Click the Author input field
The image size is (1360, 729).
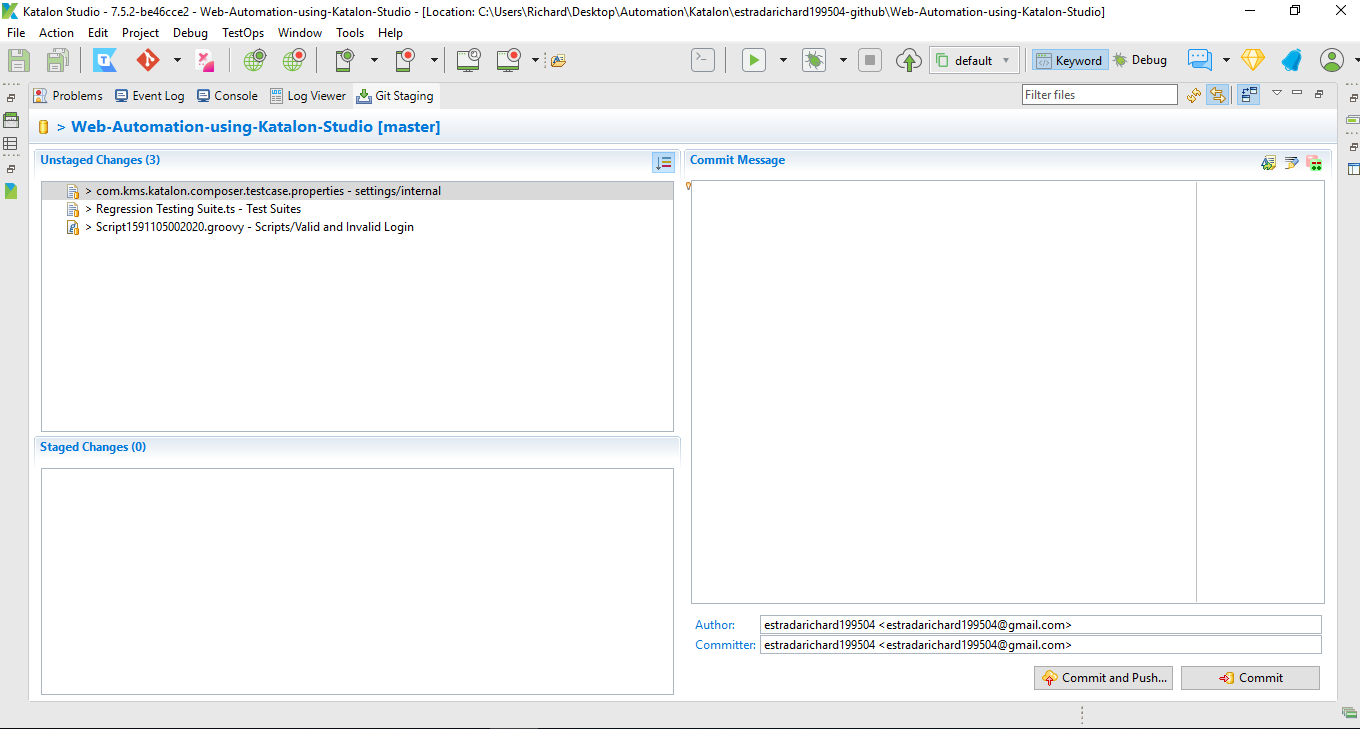(x=1040, y=625)
